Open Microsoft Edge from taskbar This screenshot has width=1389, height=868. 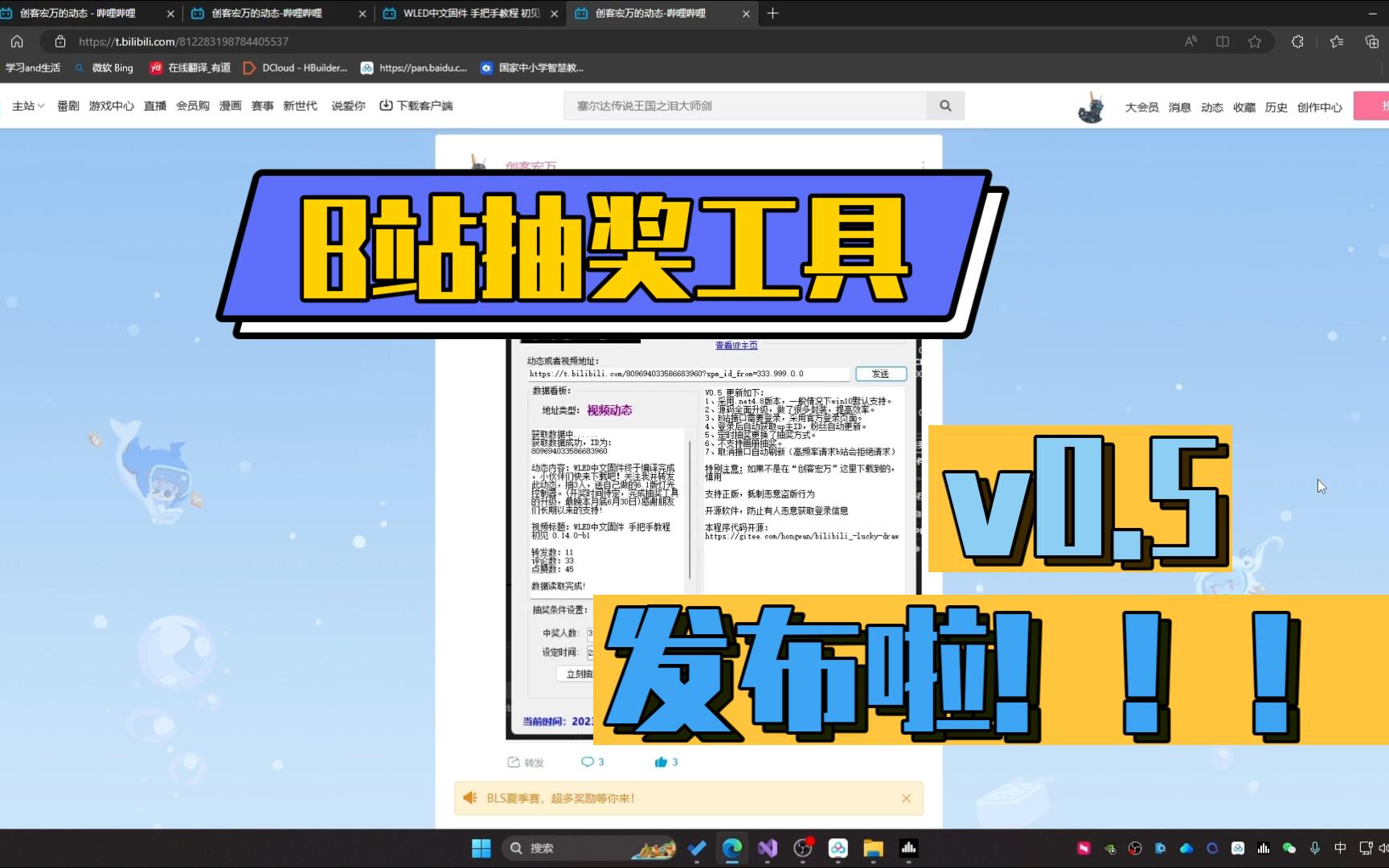tap(732, 848)
